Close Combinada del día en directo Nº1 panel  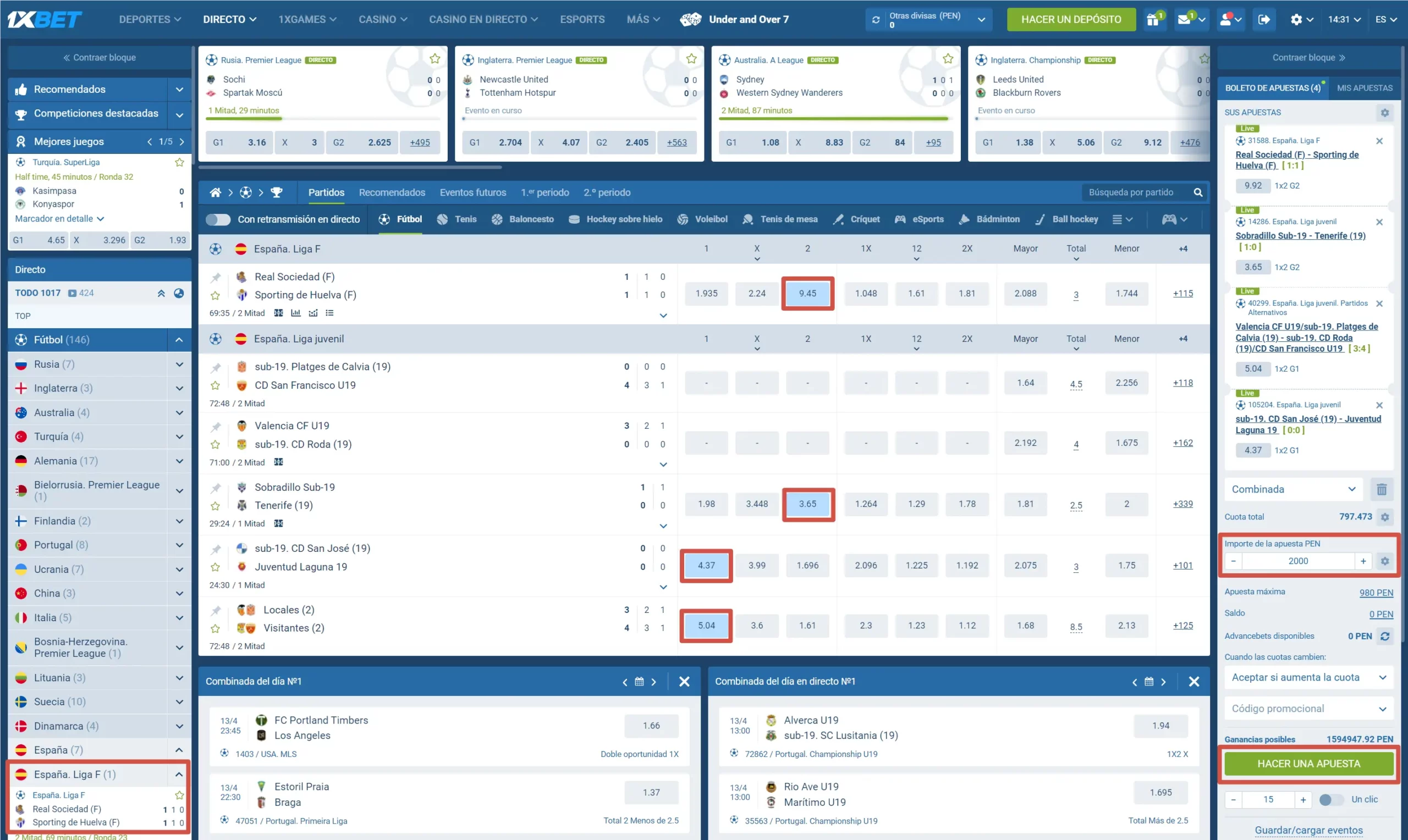click(x=1193, y=682)
